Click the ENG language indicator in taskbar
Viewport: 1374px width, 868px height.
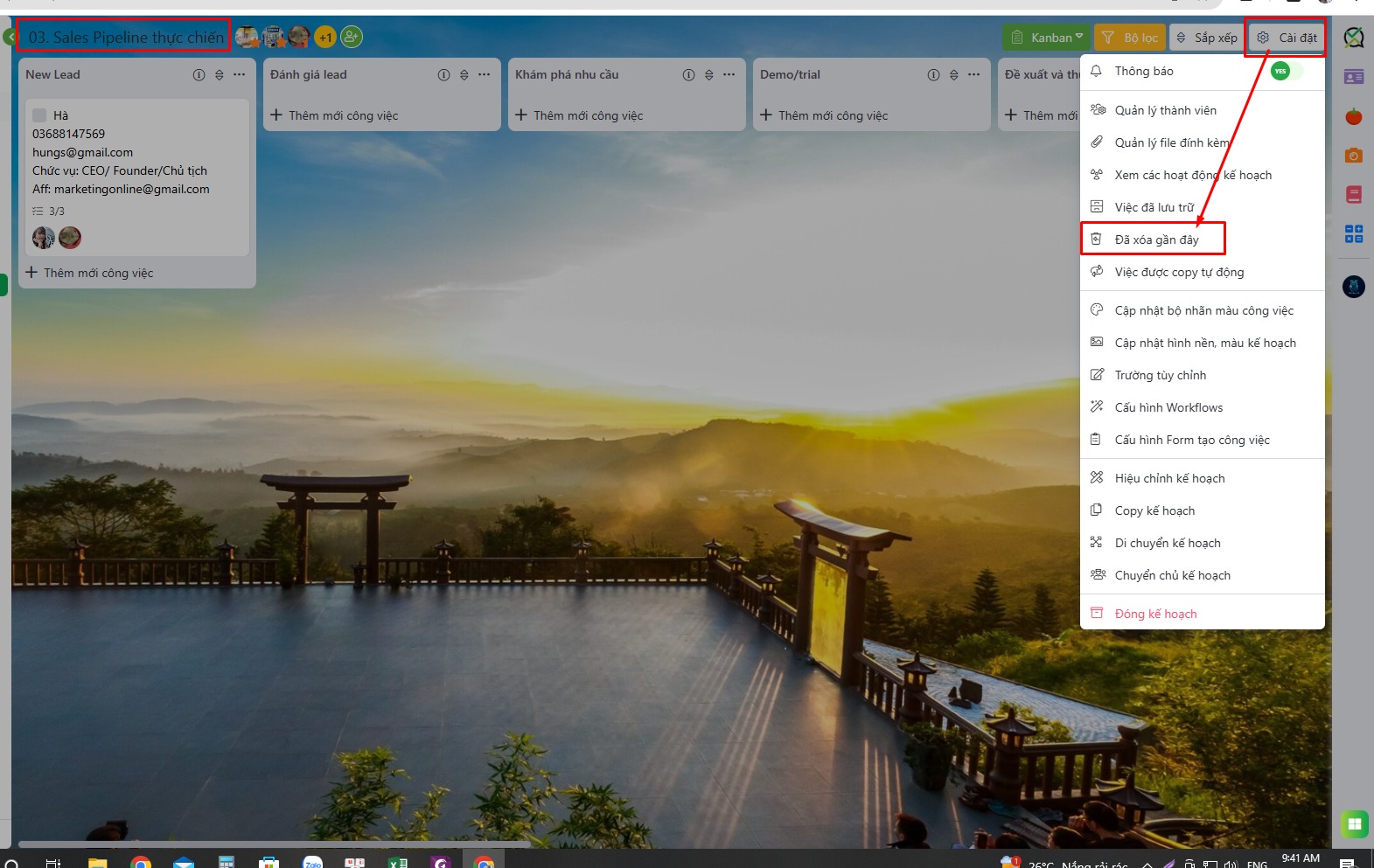point(1258,864)
